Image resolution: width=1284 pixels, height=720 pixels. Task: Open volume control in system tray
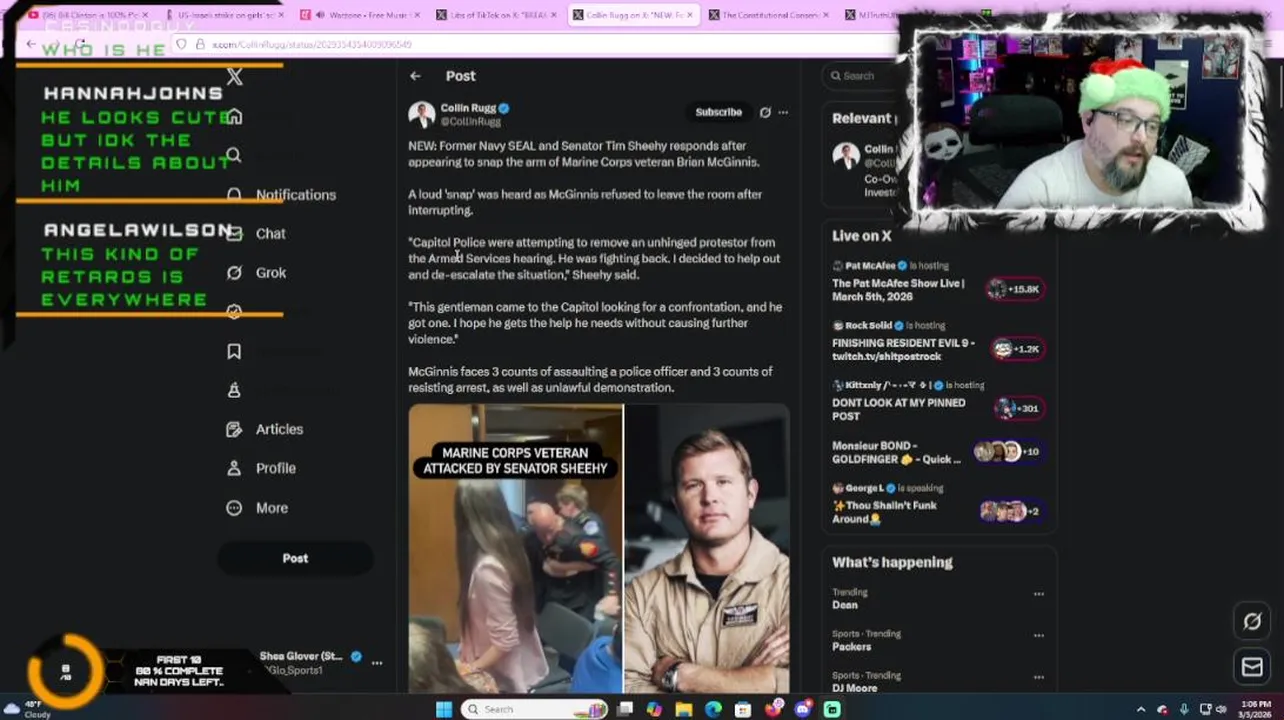[1221, 710]
